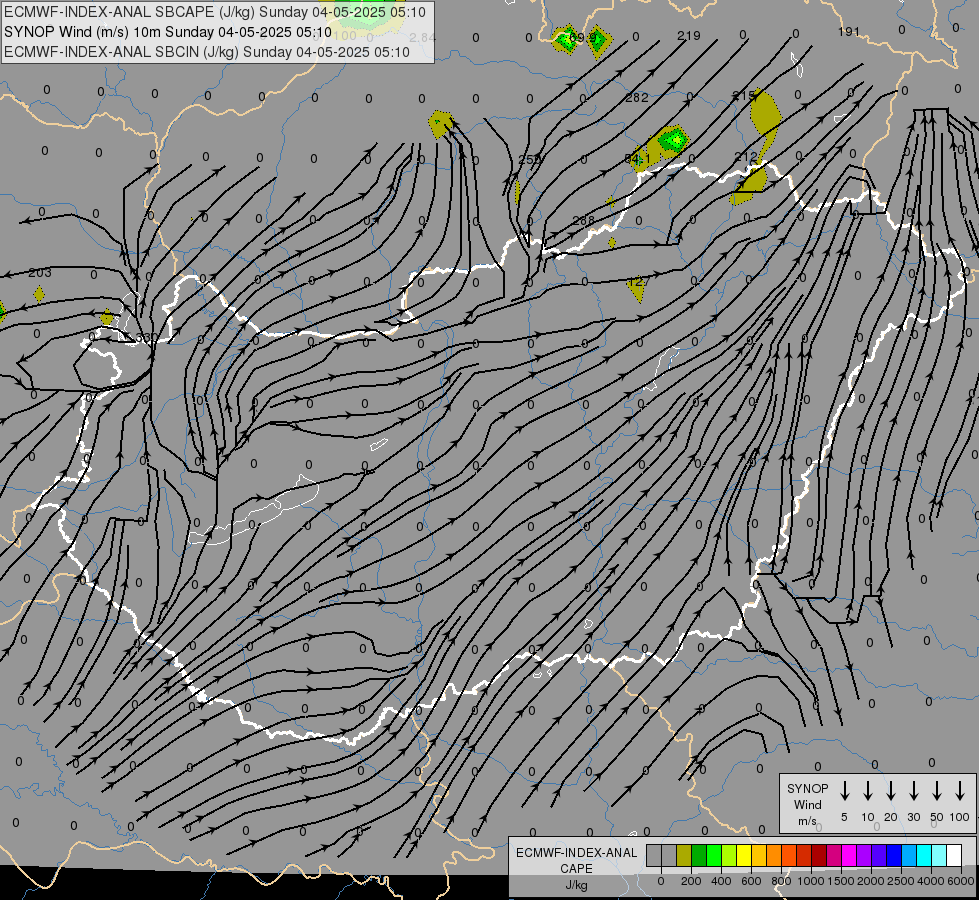Image resolution: width=979 pixels, height=900 pixels.
Task: Click the '30' wind speed legend value
Action: pyautogui.click(x=913, y=817)
